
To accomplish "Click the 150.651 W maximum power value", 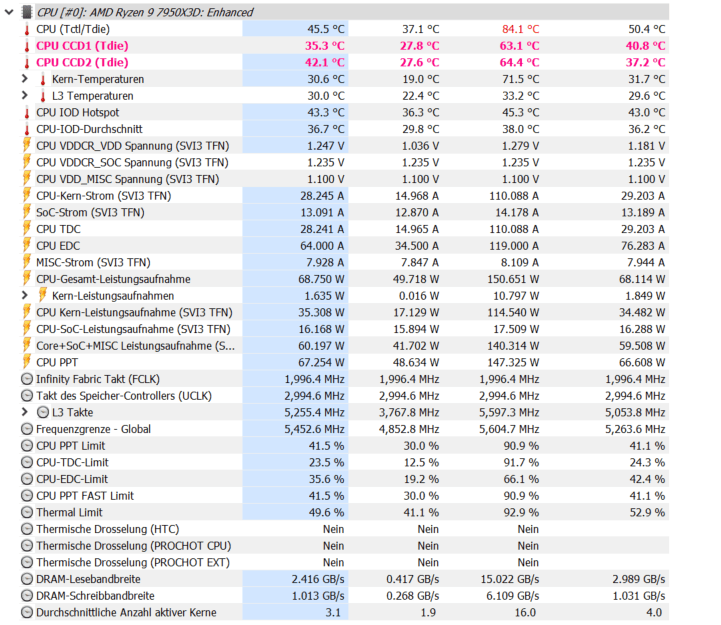I will 513,279.
